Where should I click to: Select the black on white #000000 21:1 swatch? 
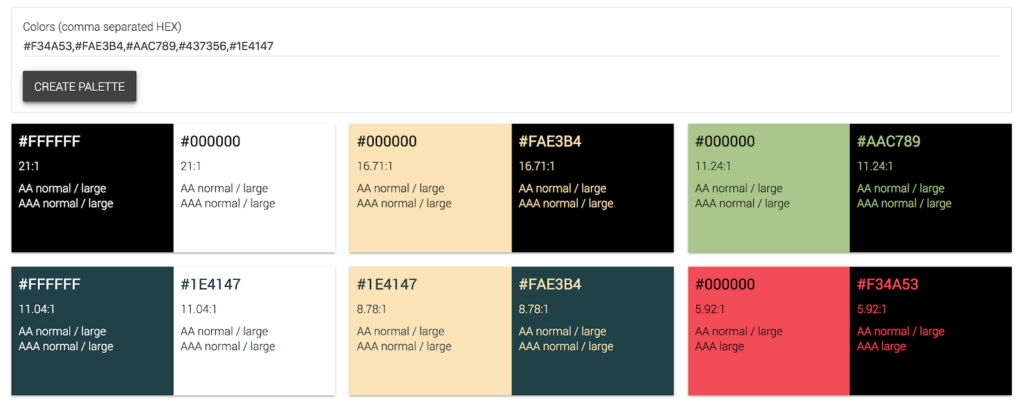[255, 188]
